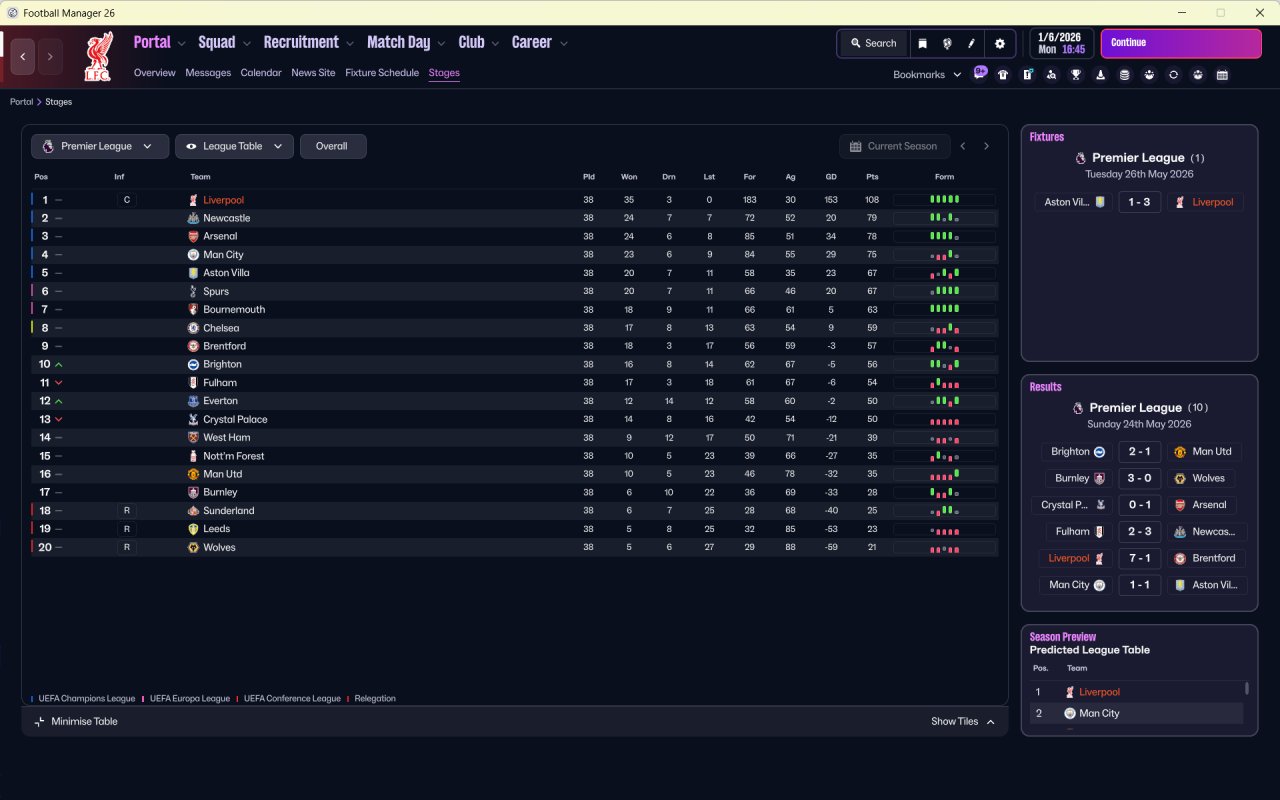Screen dimensions: 1280x800
Task: Open the settings gear icon
Action: pyautogui.click(x=1000, y=43)
